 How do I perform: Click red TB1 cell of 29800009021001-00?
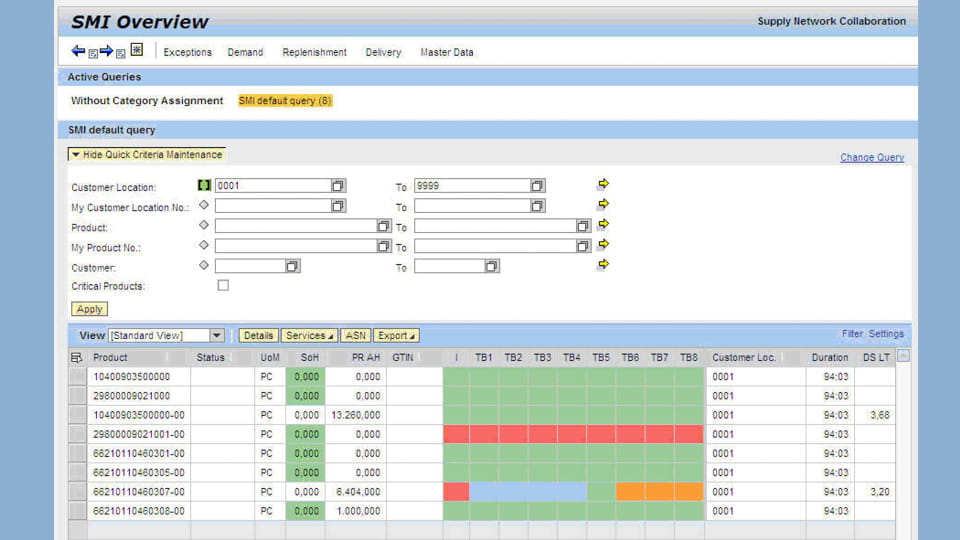point(484,434)
